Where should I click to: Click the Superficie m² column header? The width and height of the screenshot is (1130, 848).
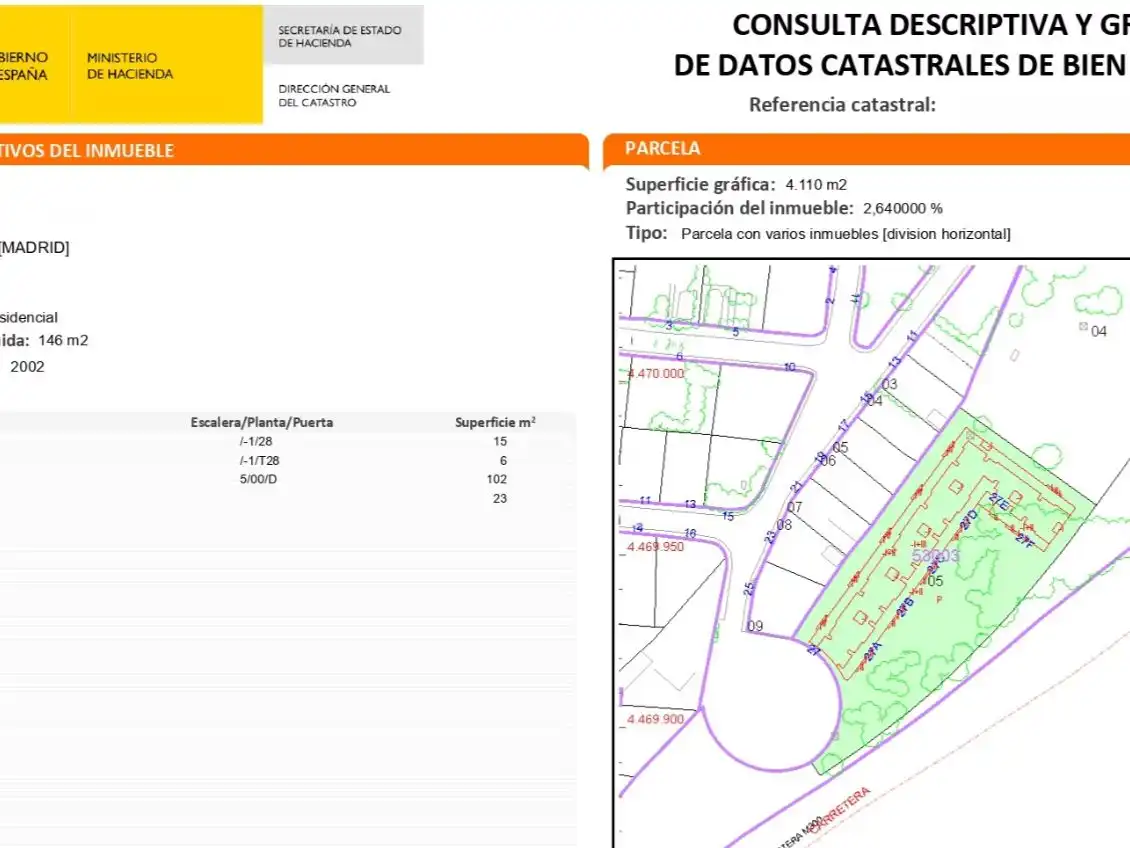[495, 422]
